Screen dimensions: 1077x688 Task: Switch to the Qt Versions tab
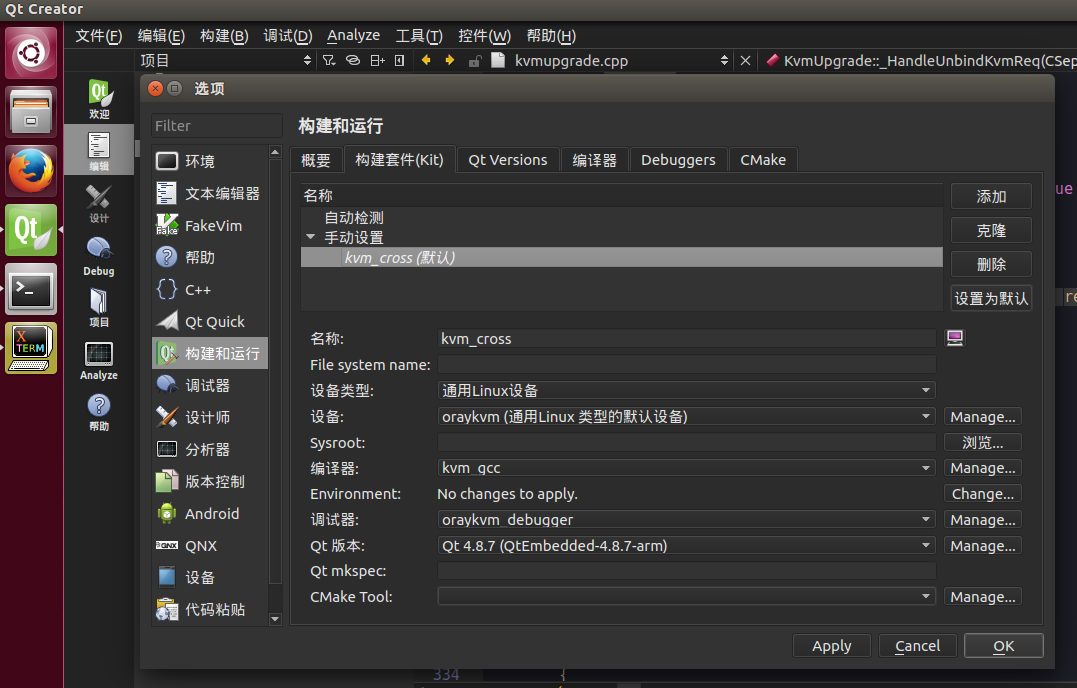[508, 160]
